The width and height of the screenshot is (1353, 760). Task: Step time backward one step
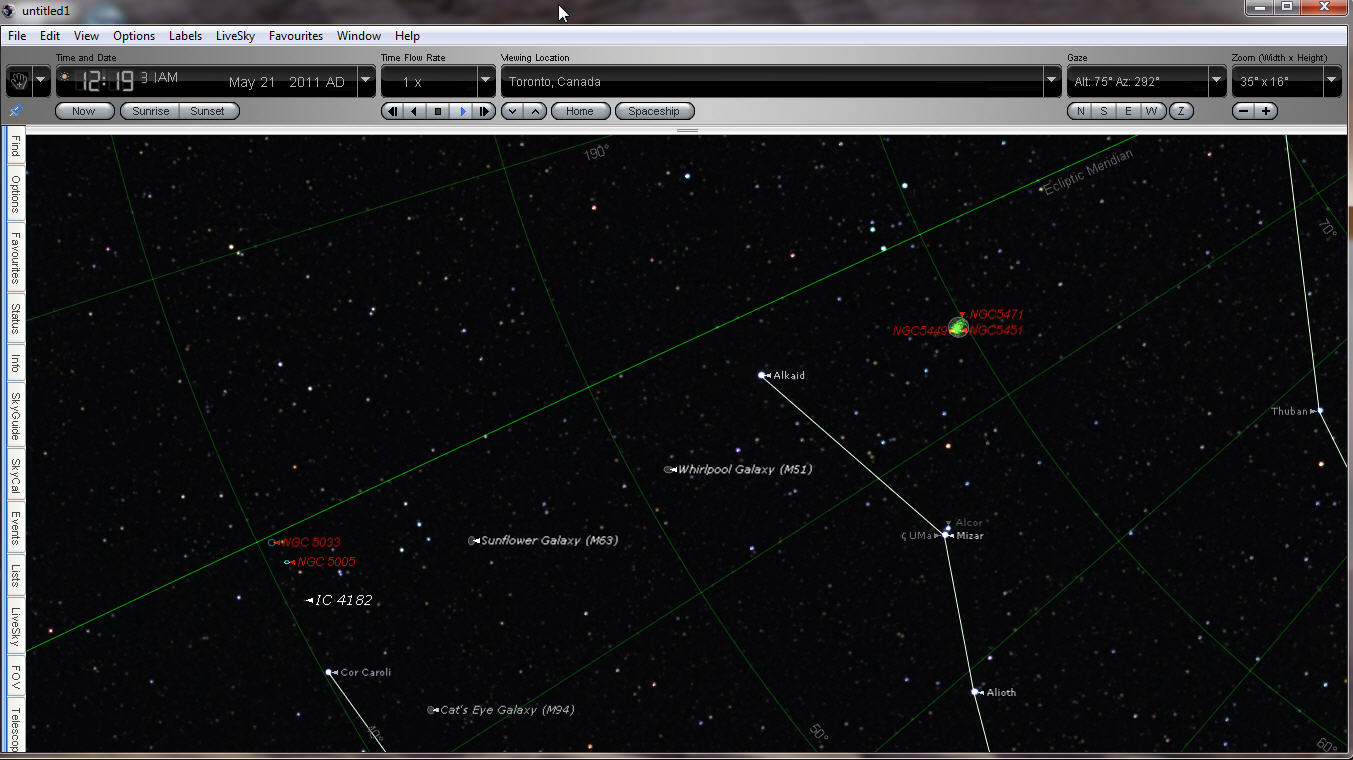pos(391,111)
